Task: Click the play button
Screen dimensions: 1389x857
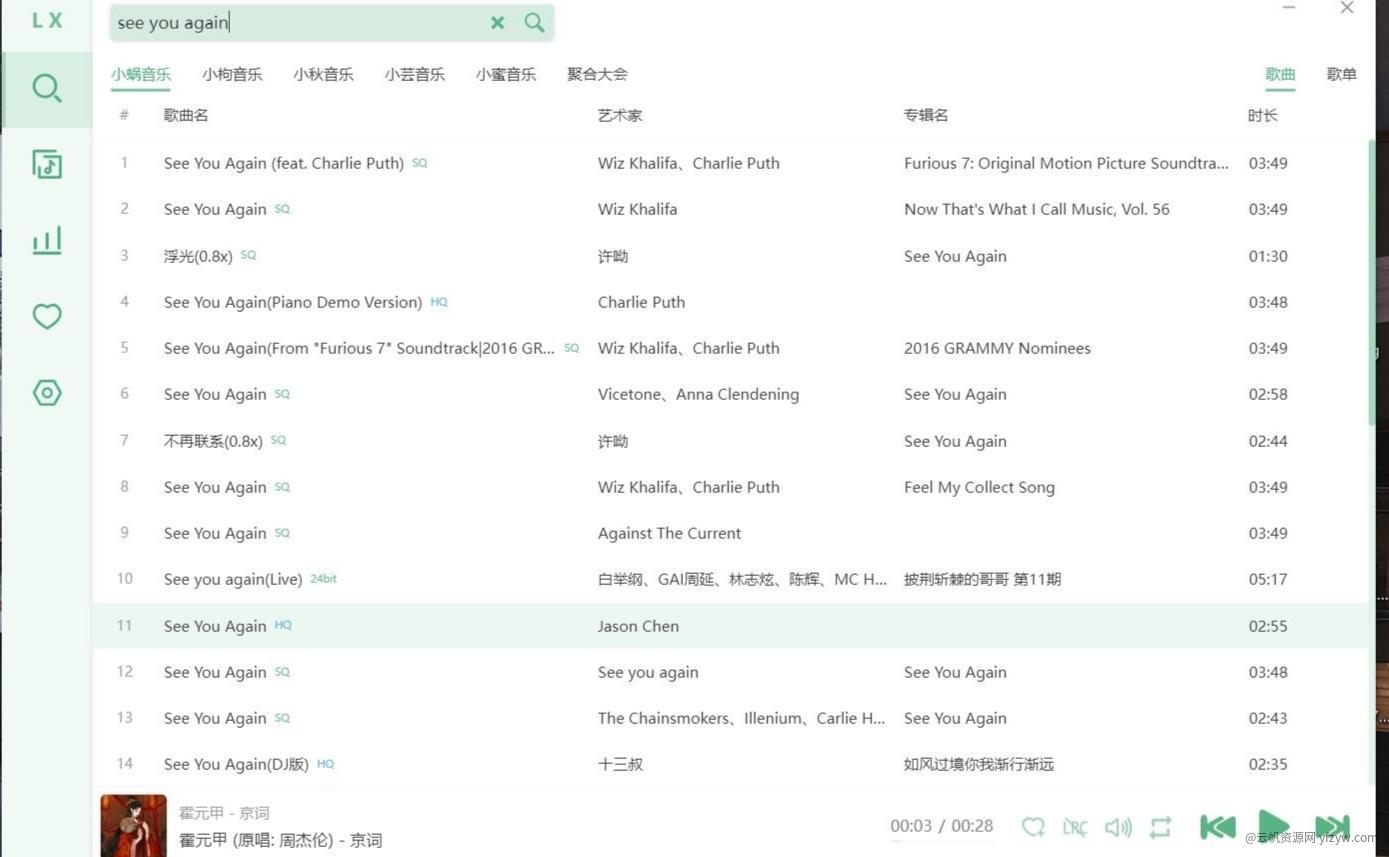Action: point(1272,827)
